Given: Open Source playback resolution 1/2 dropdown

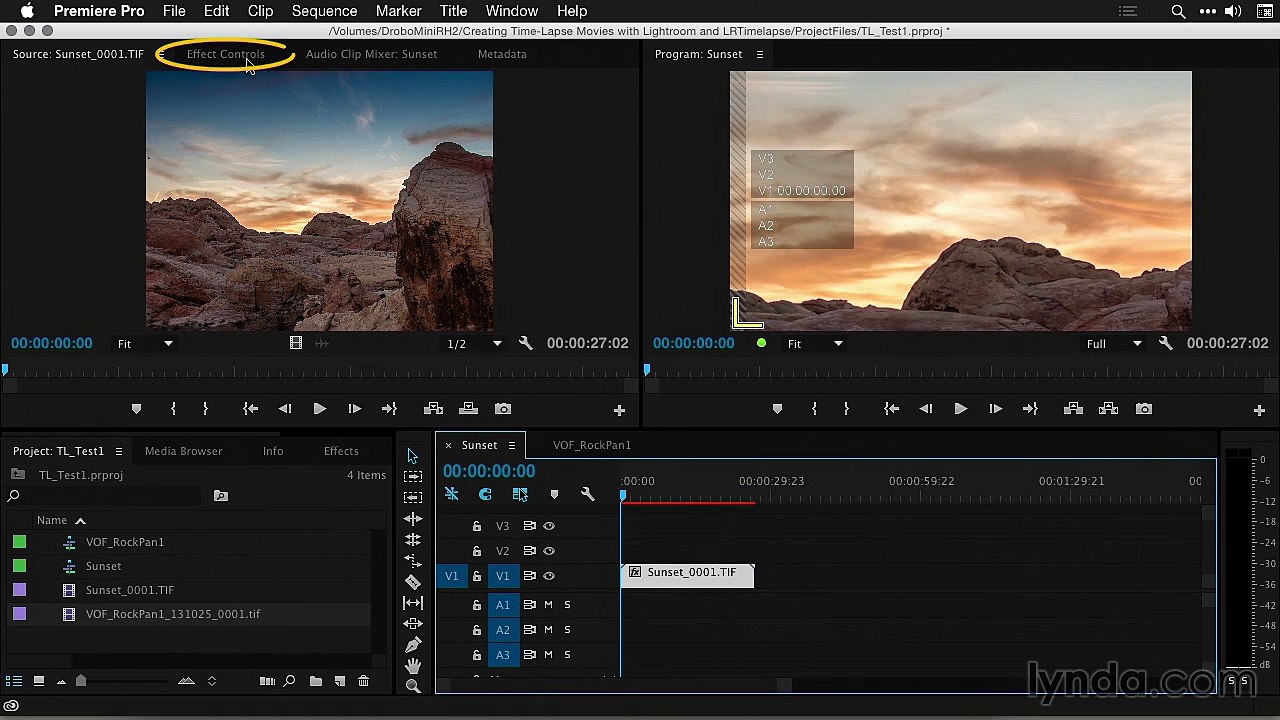Looking at the screenshot, I should 474,344.
